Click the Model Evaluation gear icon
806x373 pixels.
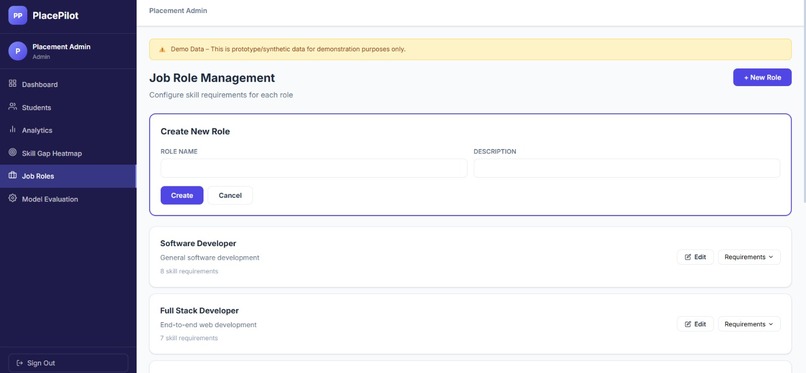point(13,198)
